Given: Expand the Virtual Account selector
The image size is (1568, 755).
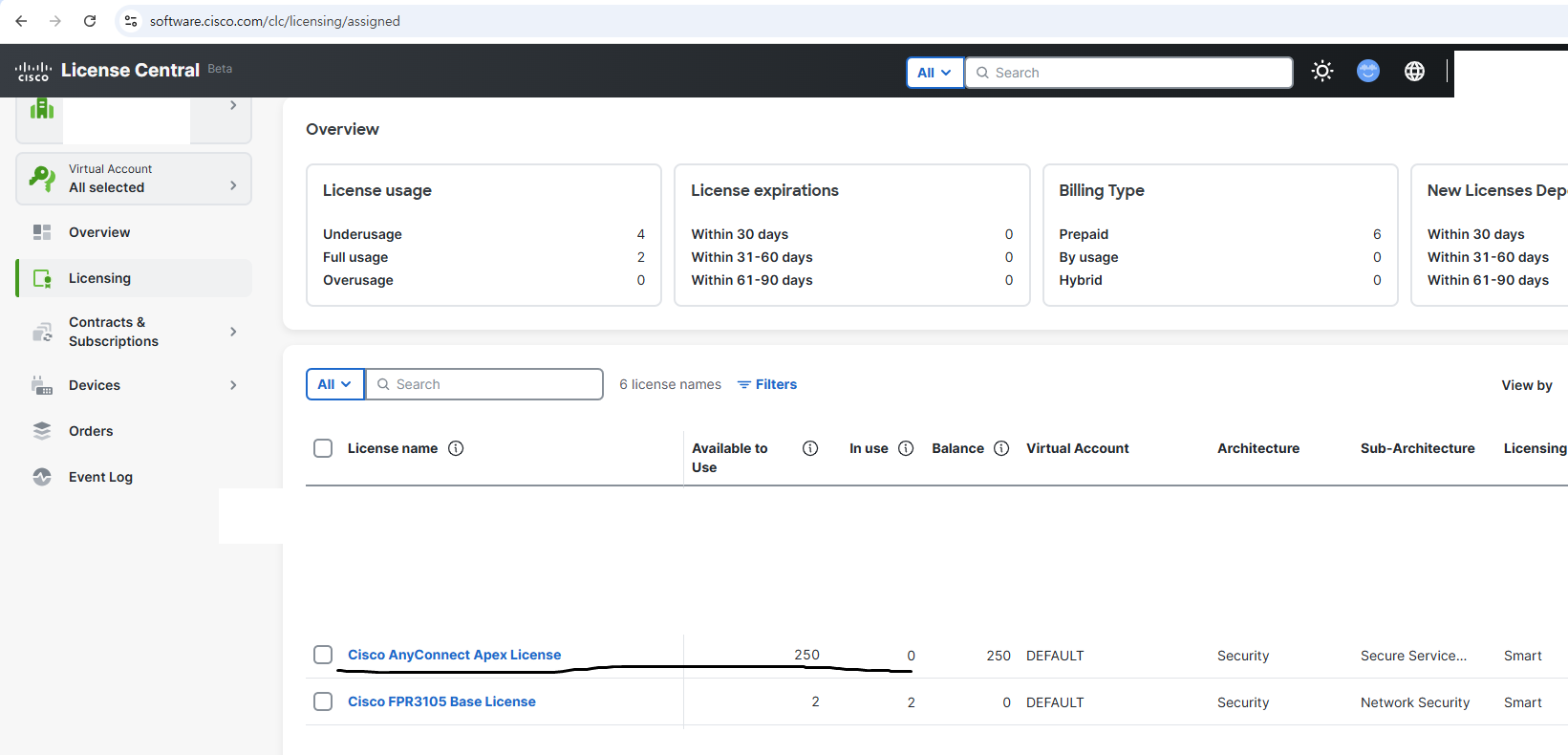Looking at the screenshot, I should pyautogui.click(x=134, y=179).
